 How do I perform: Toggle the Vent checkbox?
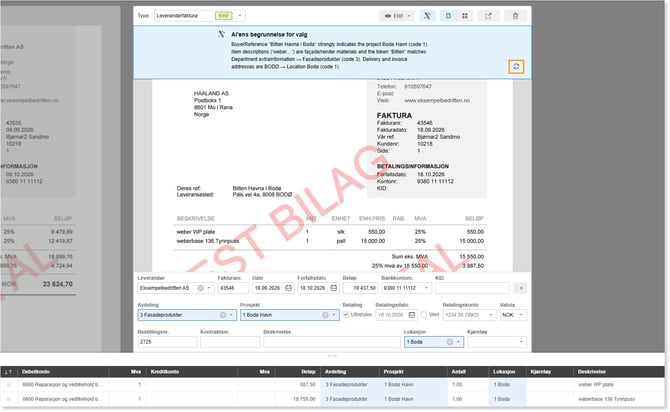423,315
